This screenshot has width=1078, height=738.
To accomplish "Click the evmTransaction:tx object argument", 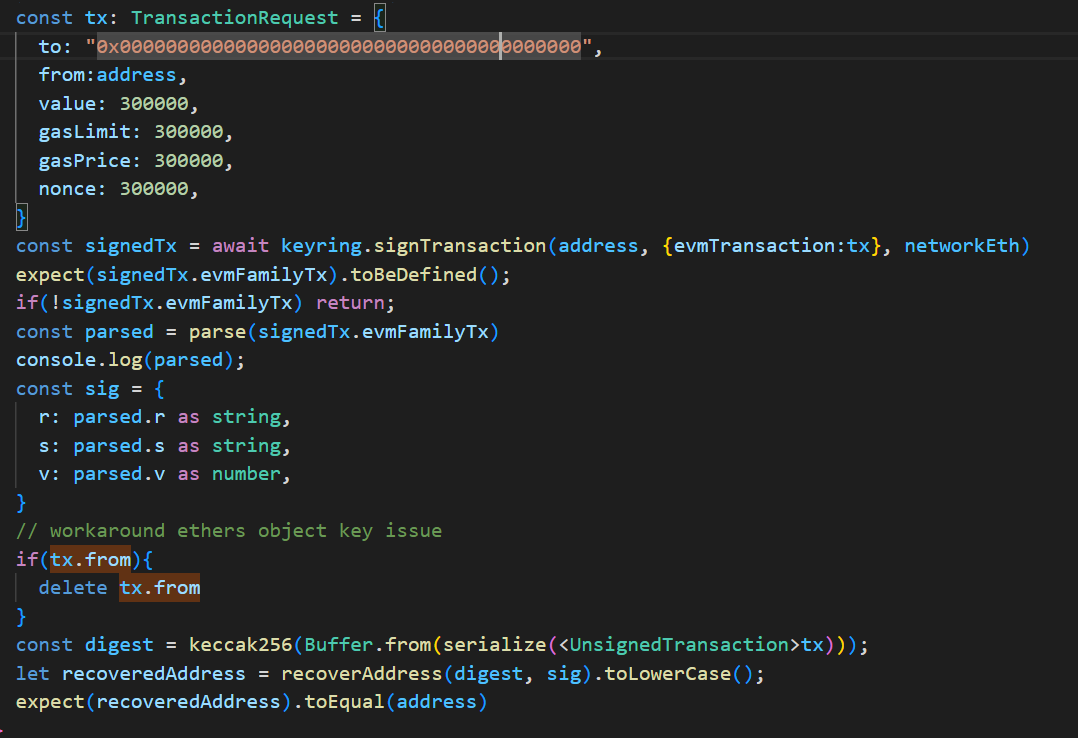I will [771, 246].
